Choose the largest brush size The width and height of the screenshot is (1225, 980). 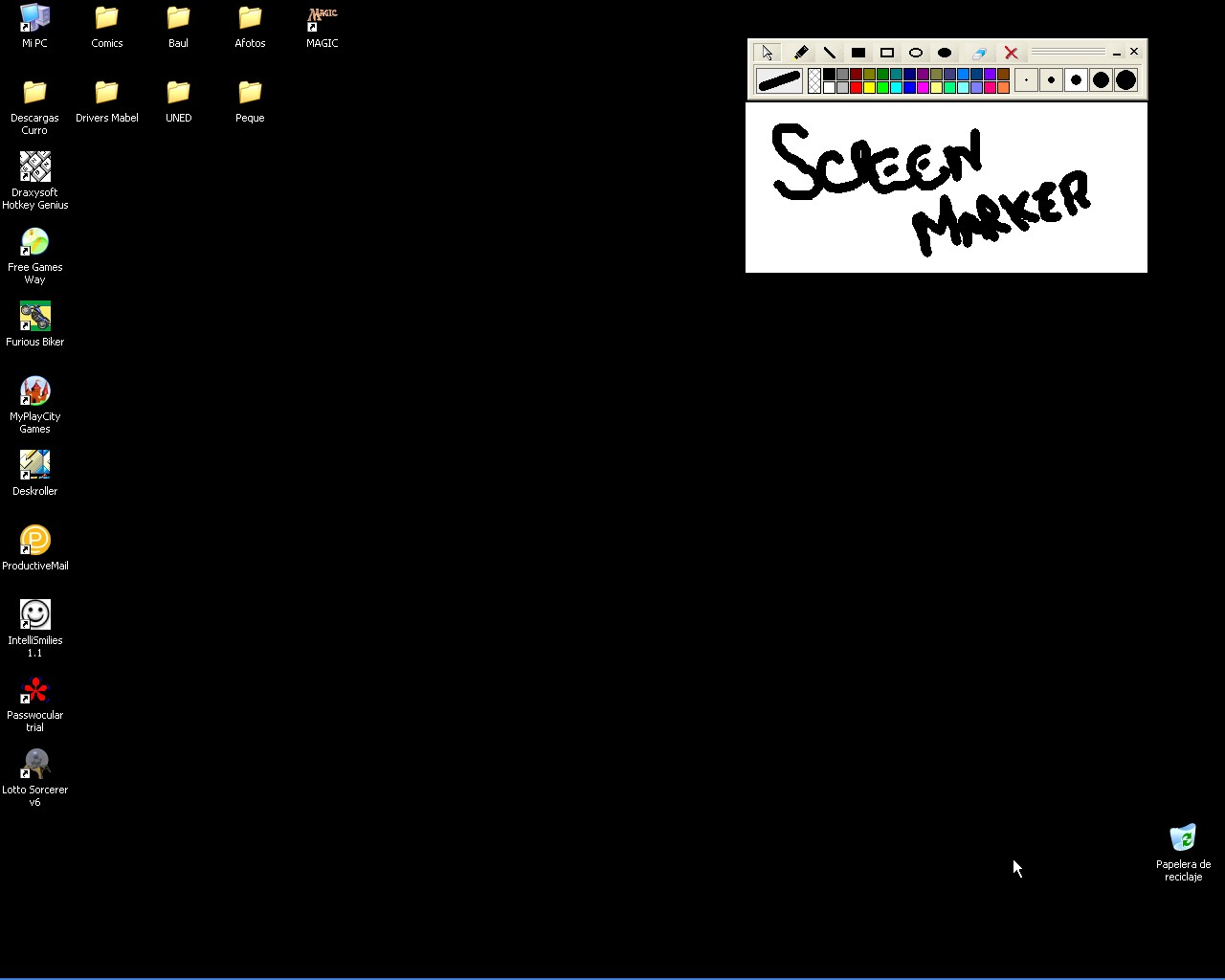point(1125,80)
